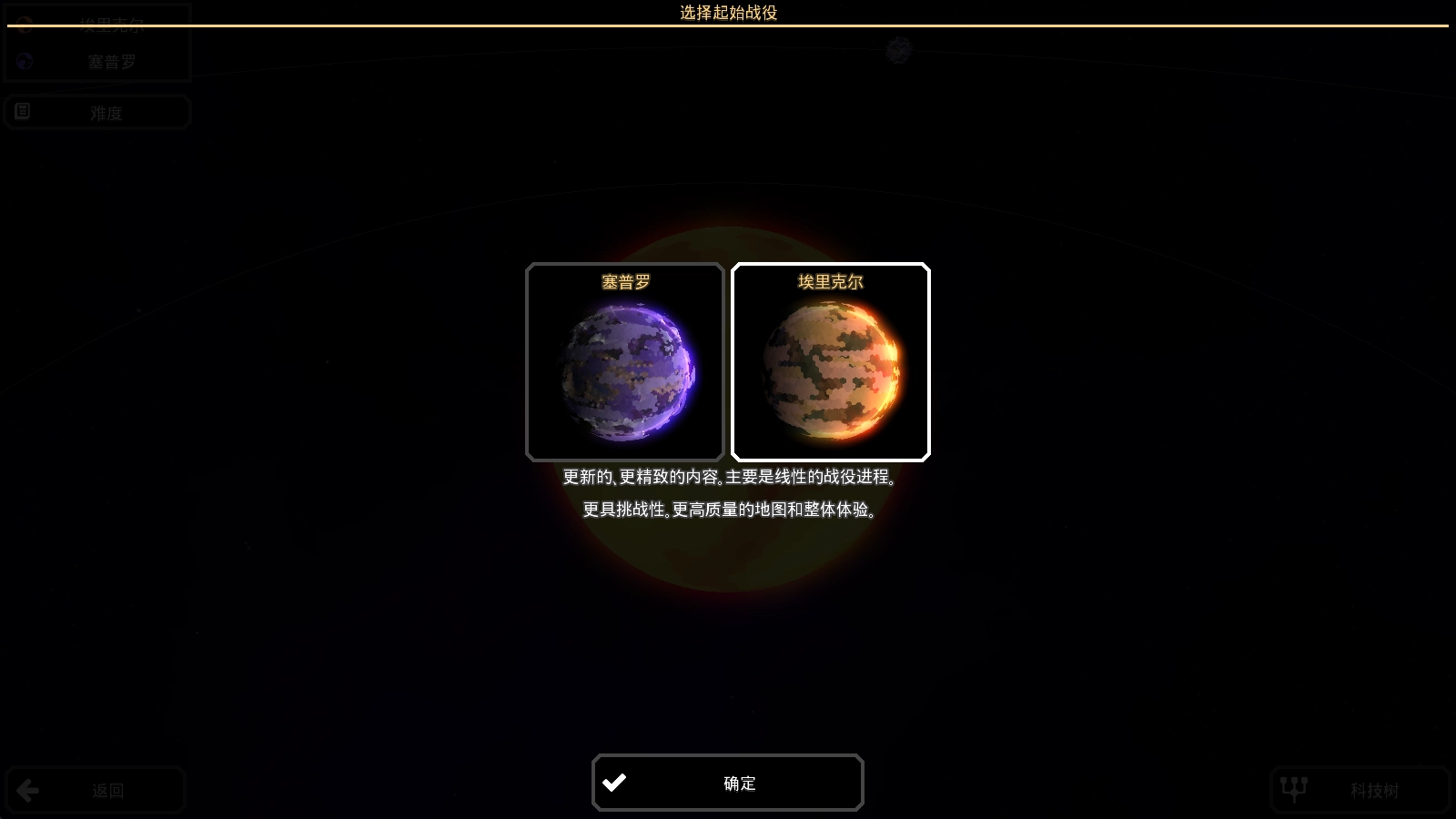The height and width of the screenshot is (819, 1456).
Task: Click the checkmark icon on 确定
Action: point(614,783)
